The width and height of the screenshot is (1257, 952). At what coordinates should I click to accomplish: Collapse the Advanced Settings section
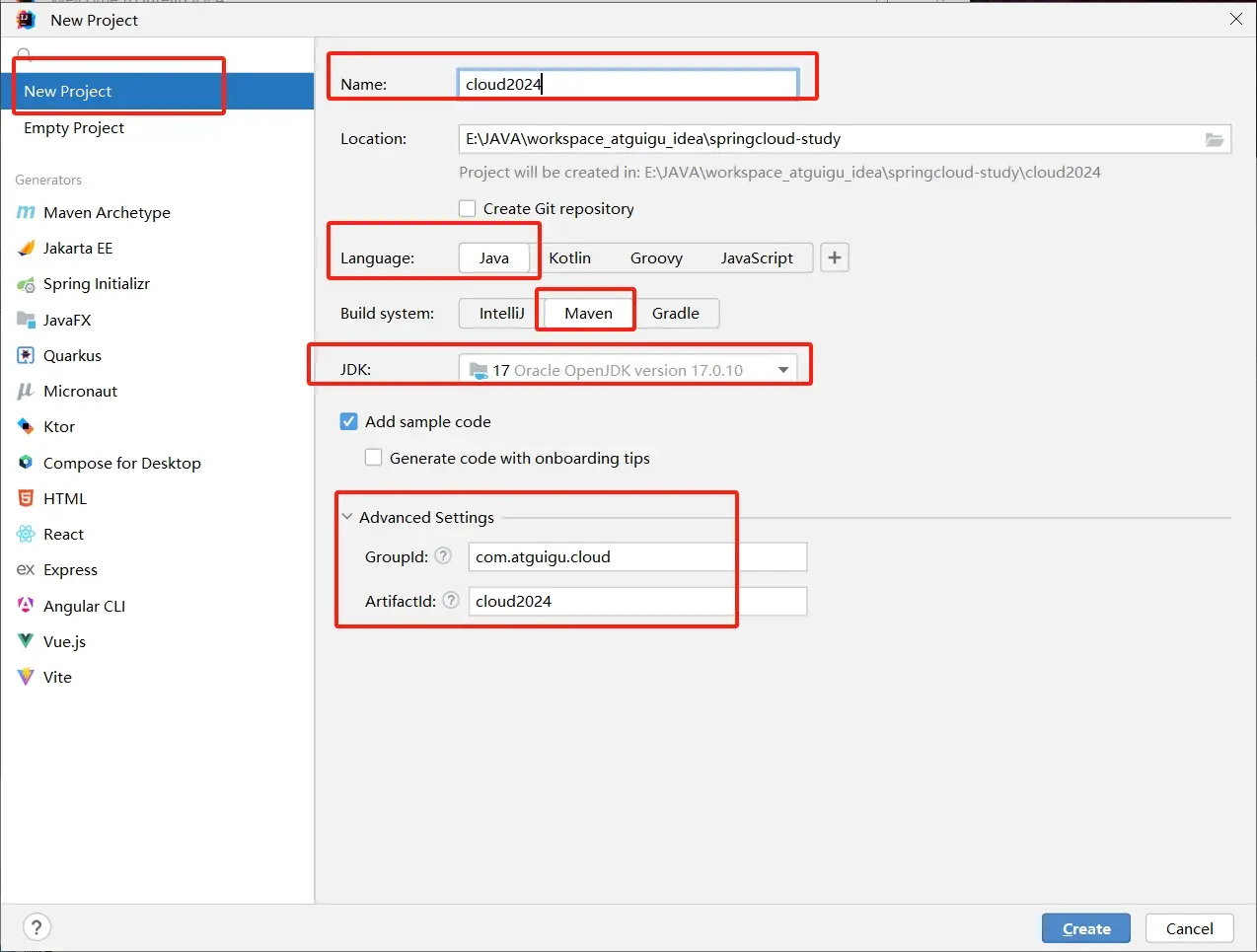(347, 517)
